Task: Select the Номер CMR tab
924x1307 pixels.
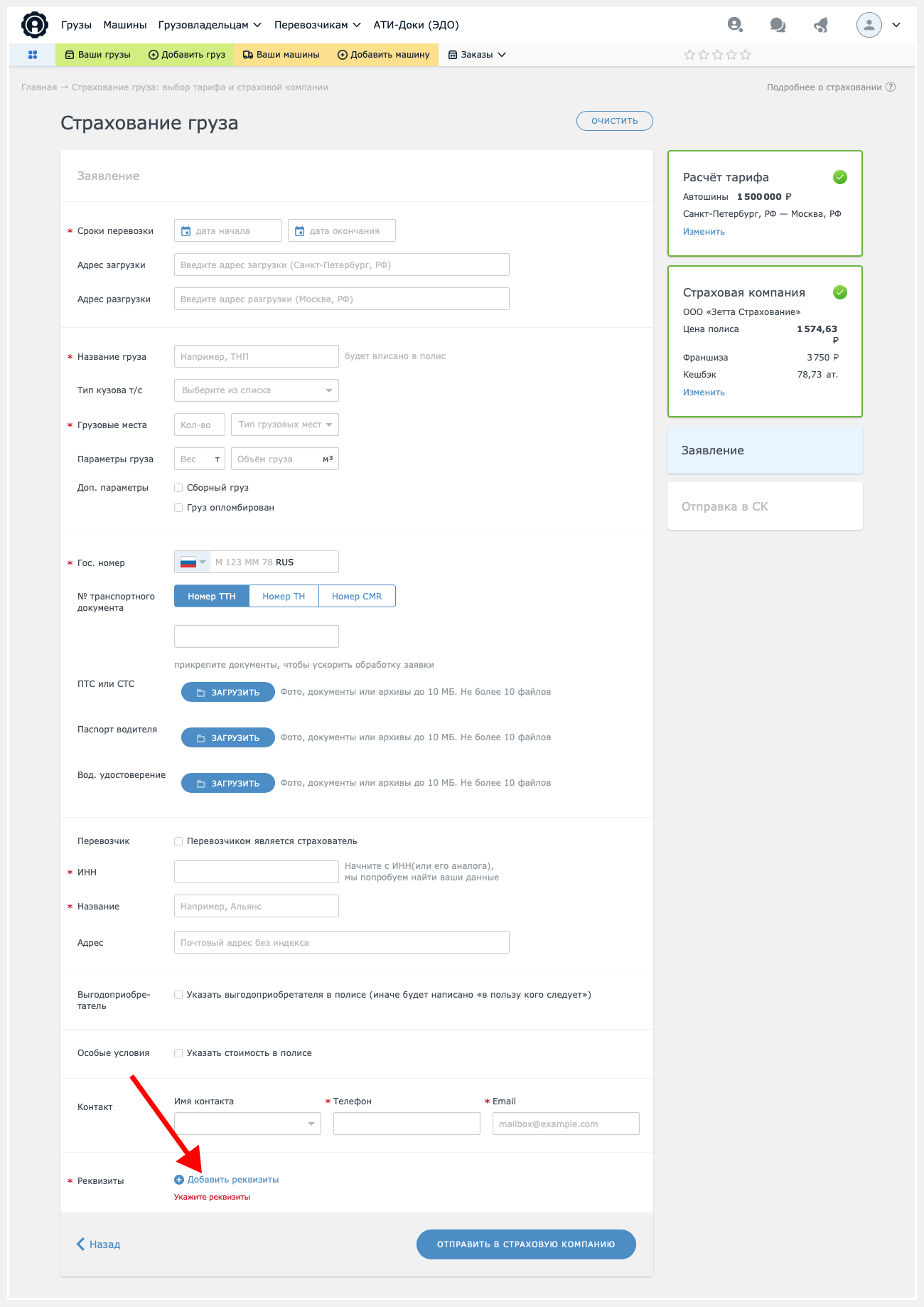Action: [x=357, y=596]
